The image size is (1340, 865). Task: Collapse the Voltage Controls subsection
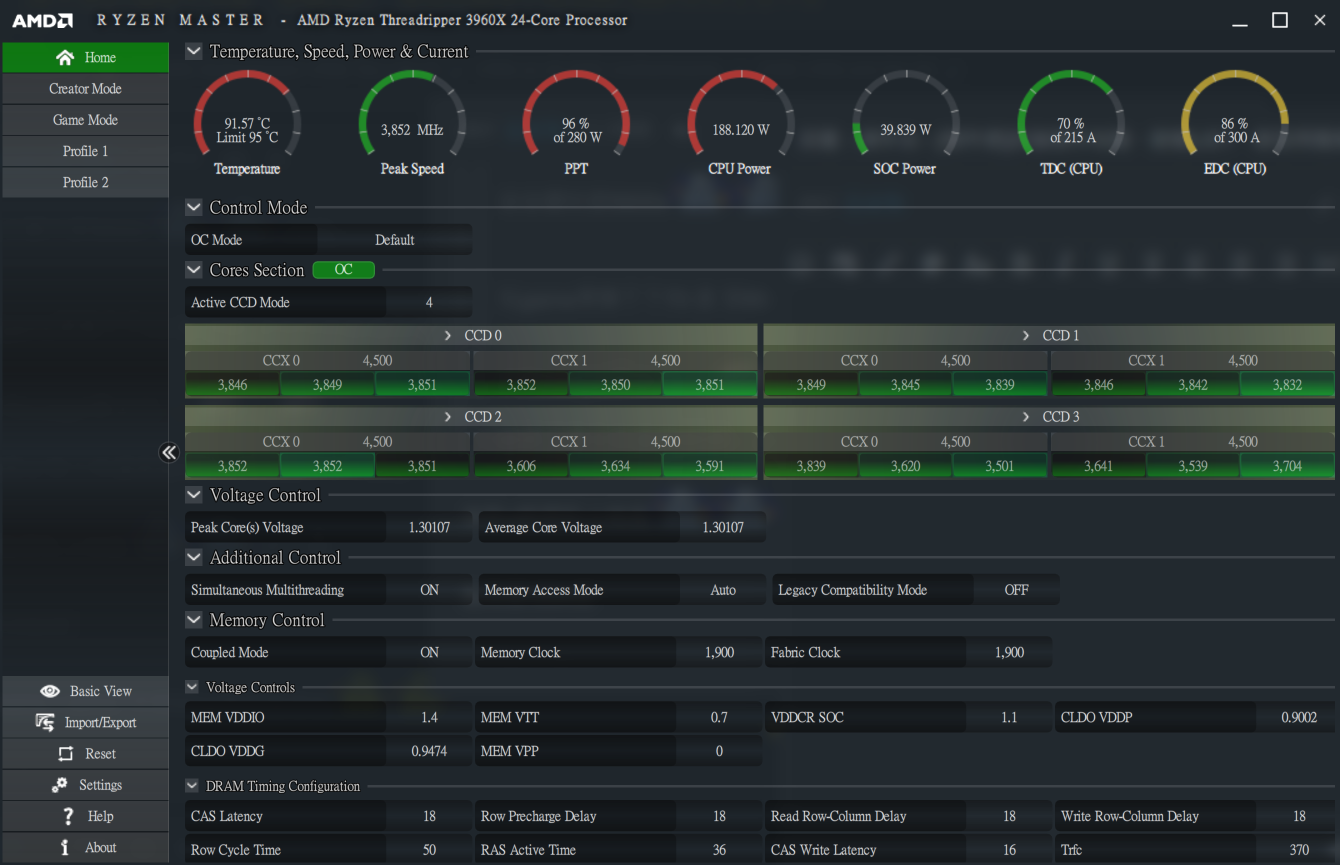[192, 687]
